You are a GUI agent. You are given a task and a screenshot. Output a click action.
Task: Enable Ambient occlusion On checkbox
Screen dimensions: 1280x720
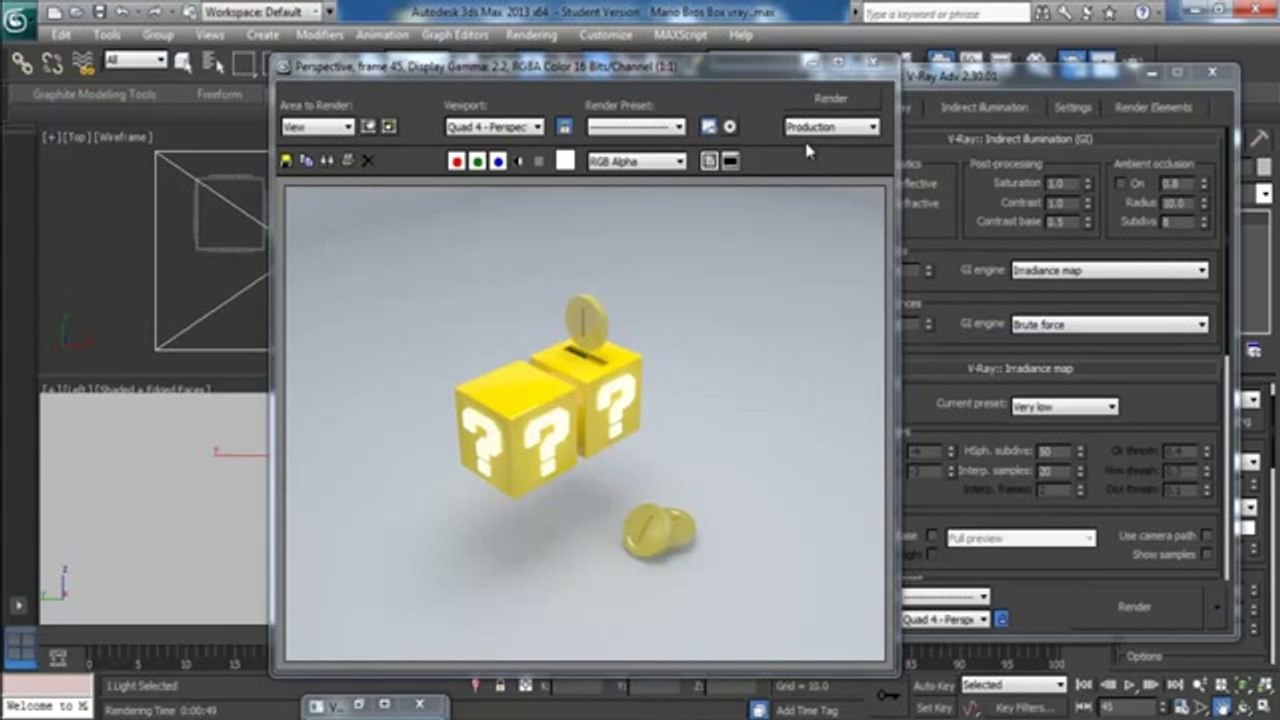[1120, 184]
